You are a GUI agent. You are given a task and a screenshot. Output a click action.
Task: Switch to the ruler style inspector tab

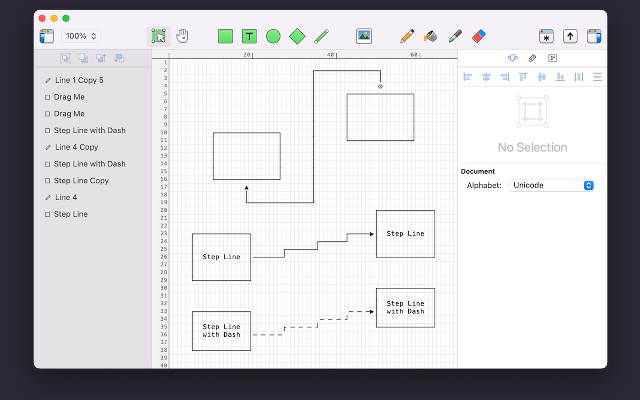click(532, 58)
